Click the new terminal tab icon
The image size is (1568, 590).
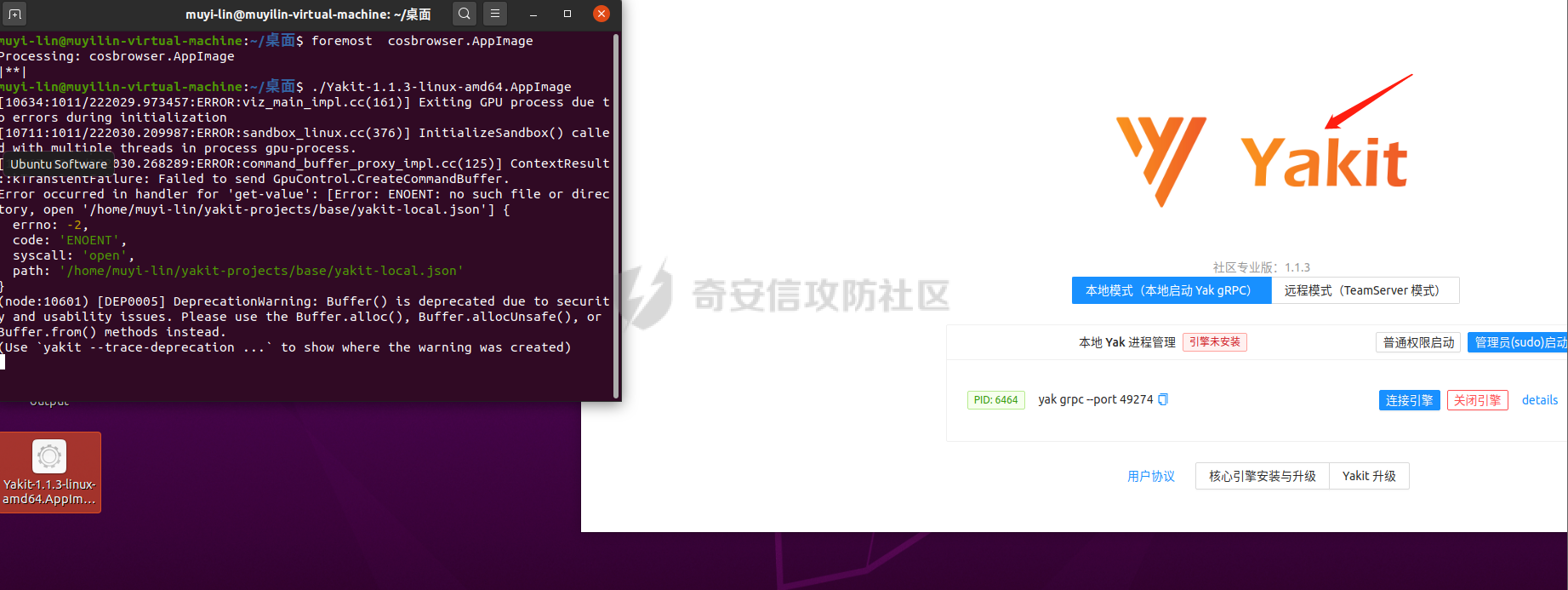(x=14, y=14)
